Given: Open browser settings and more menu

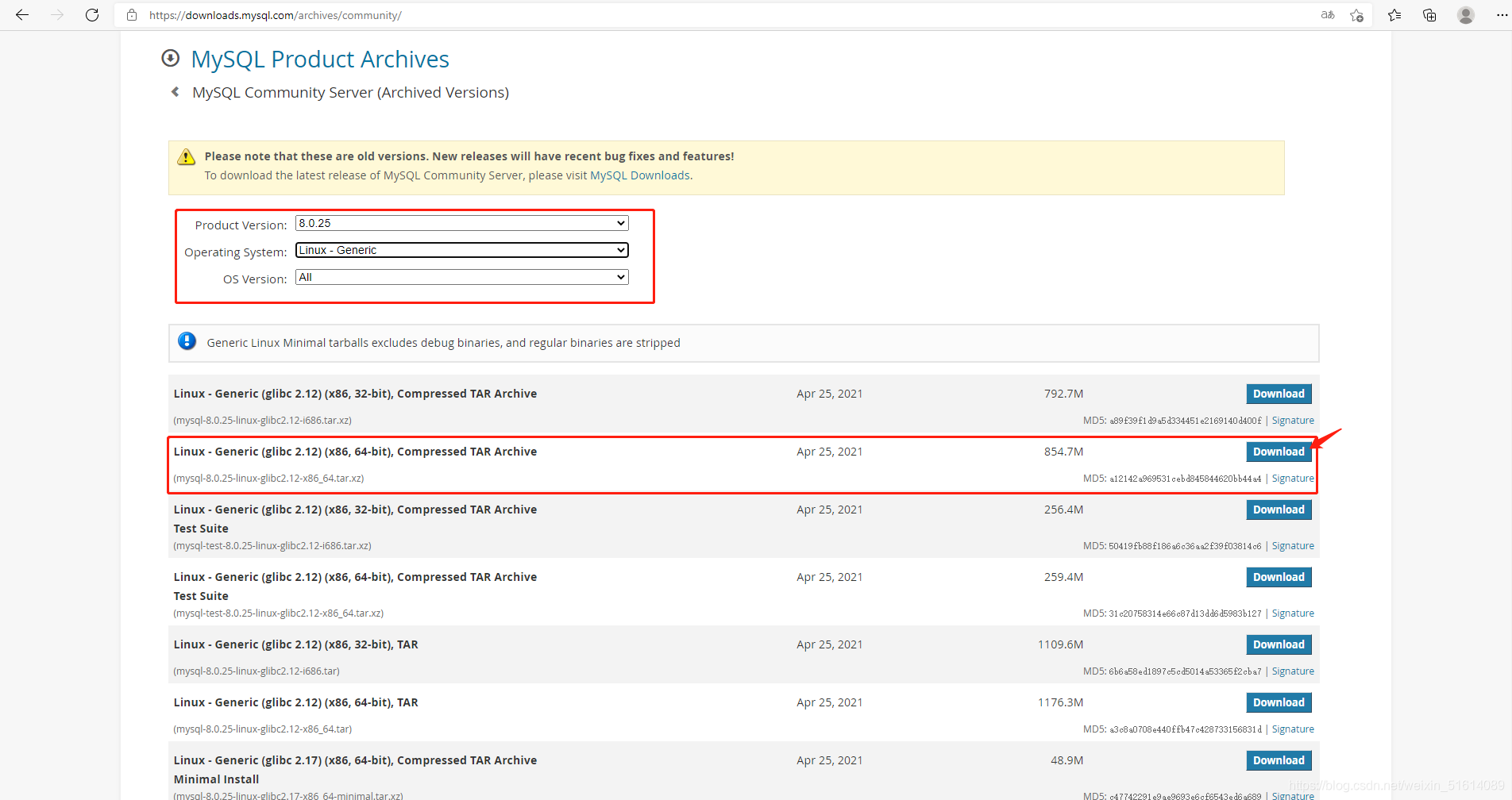Looking at the screenshot, I should coord(1502,15).
